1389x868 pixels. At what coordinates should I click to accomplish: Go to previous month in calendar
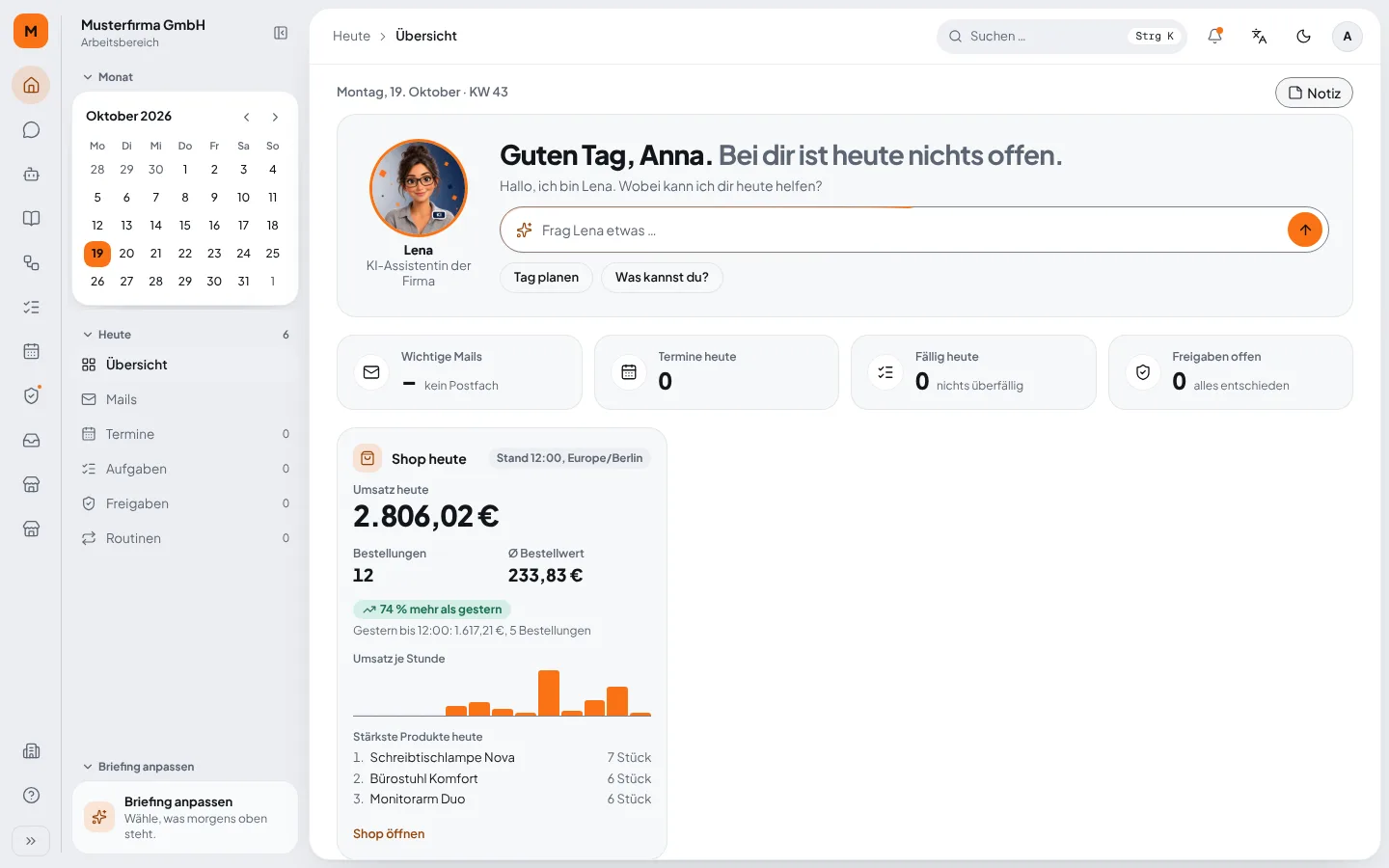click(x=246, y=117)
